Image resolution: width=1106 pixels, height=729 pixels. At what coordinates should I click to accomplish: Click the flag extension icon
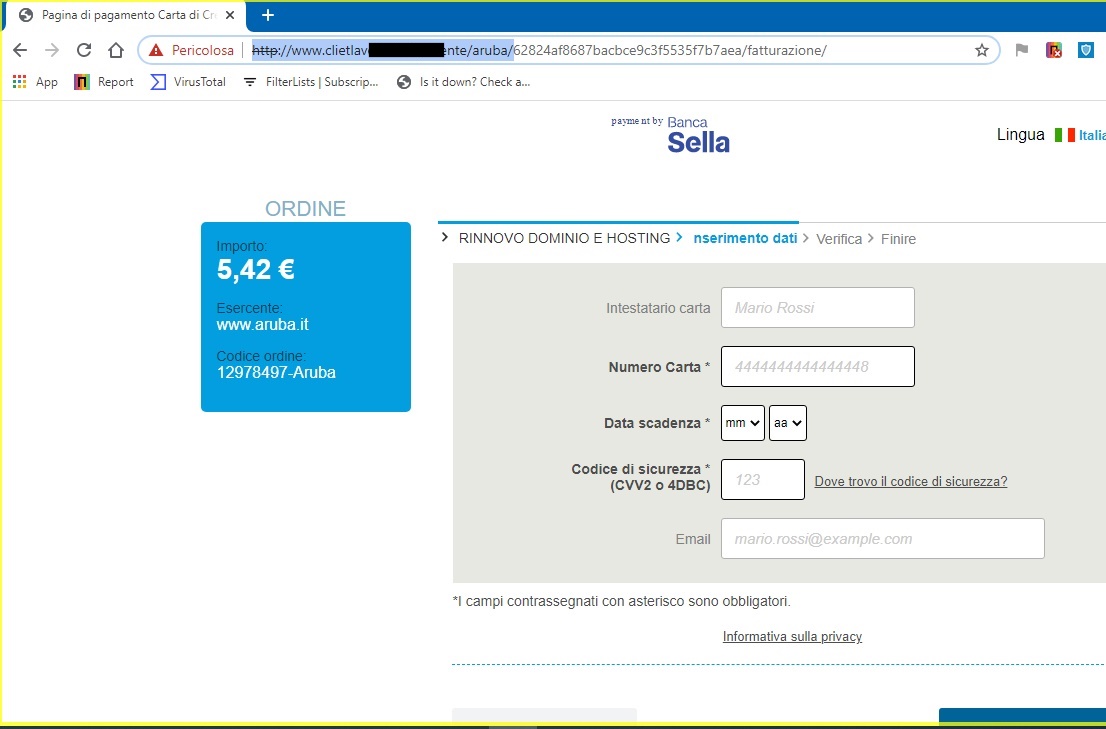coord(1021,50)
